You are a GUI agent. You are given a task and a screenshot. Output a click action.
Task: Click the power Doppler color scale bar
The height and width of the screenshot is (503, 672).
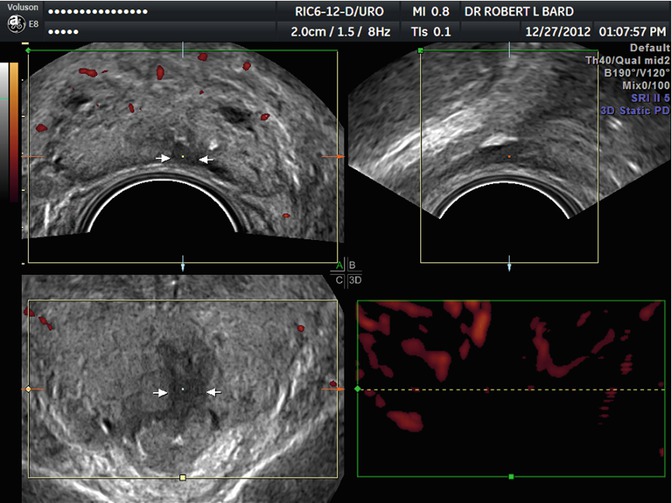click(13, 130)
